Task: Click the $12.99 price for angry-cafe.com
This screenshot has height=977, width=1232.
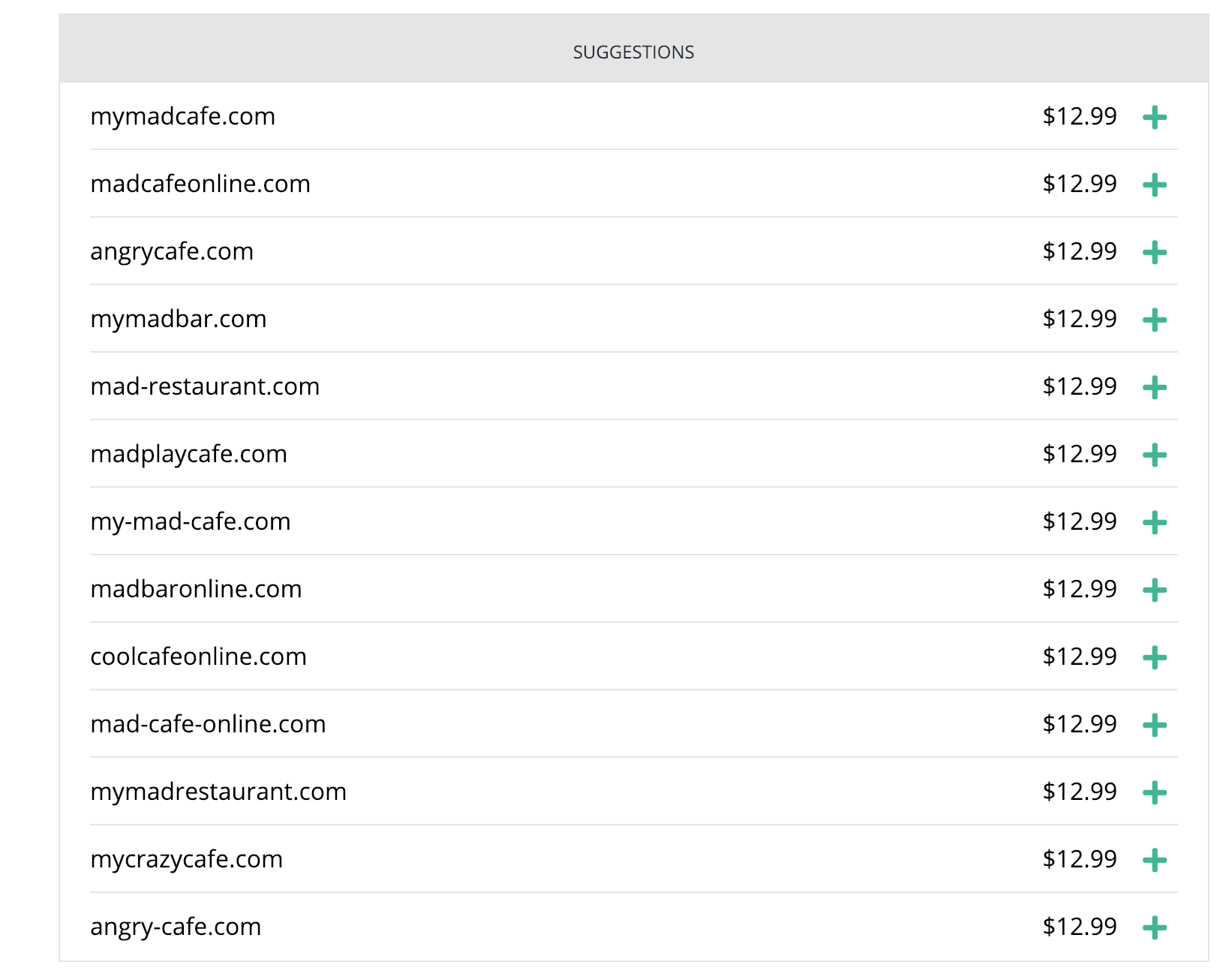Action: [x=1080, y=927]
